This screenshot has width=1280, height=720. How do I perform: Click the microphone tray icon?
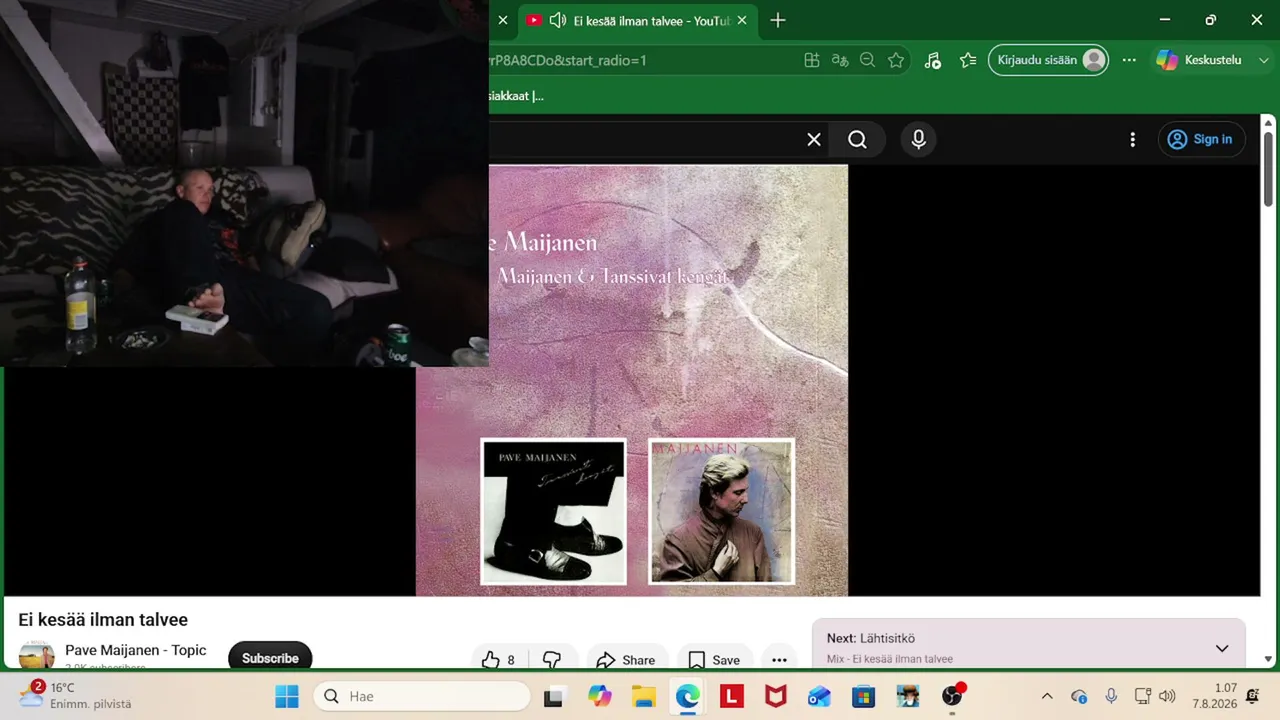pos(1111,696)
